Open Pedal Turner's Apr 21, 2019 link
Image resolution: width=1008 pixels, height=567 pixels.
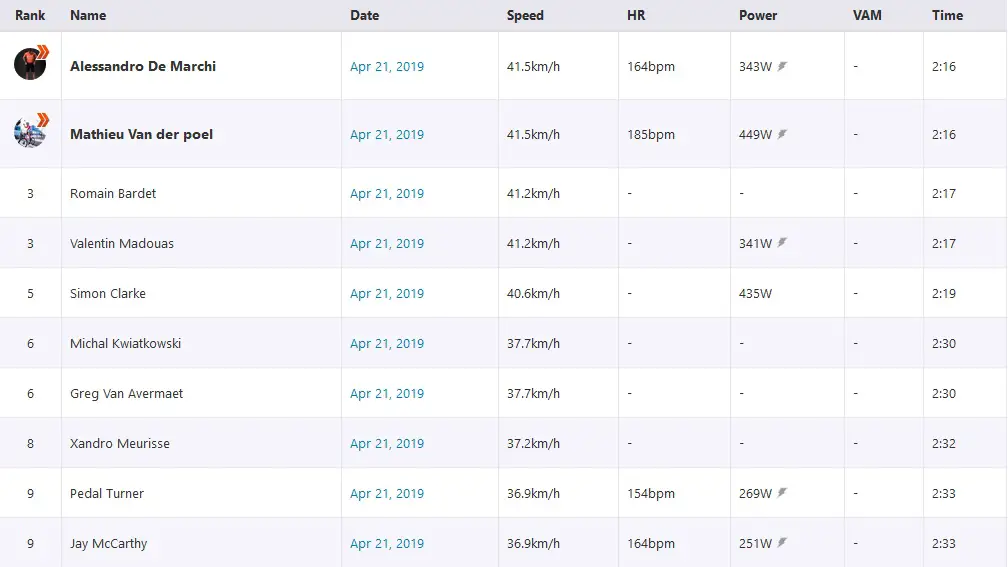(387, 494)
